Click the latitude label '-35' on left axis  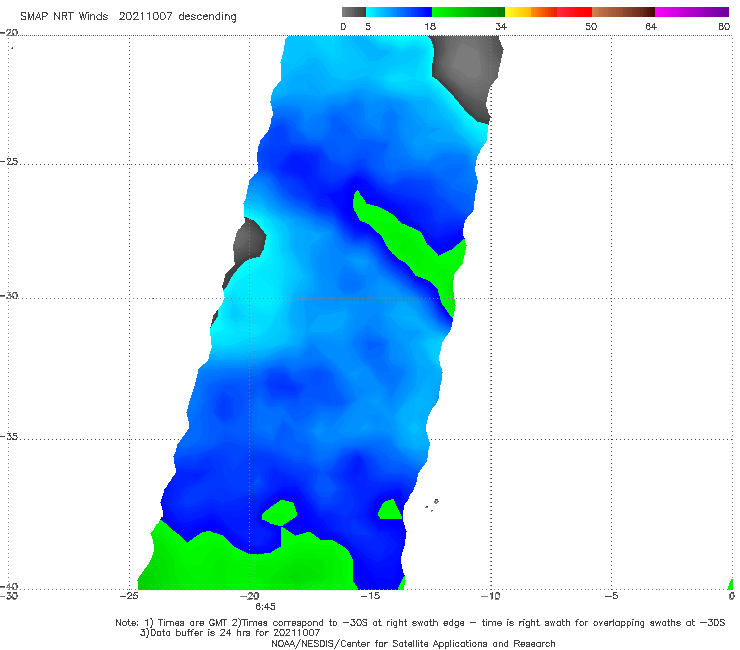9,437
